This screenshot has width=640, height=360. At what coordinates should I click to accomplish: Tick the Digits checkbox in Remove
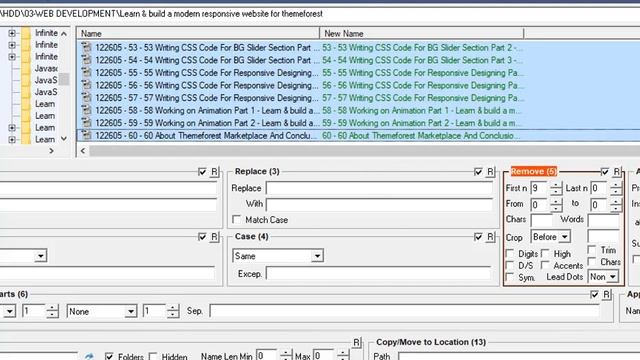click(x=510, y=253)
